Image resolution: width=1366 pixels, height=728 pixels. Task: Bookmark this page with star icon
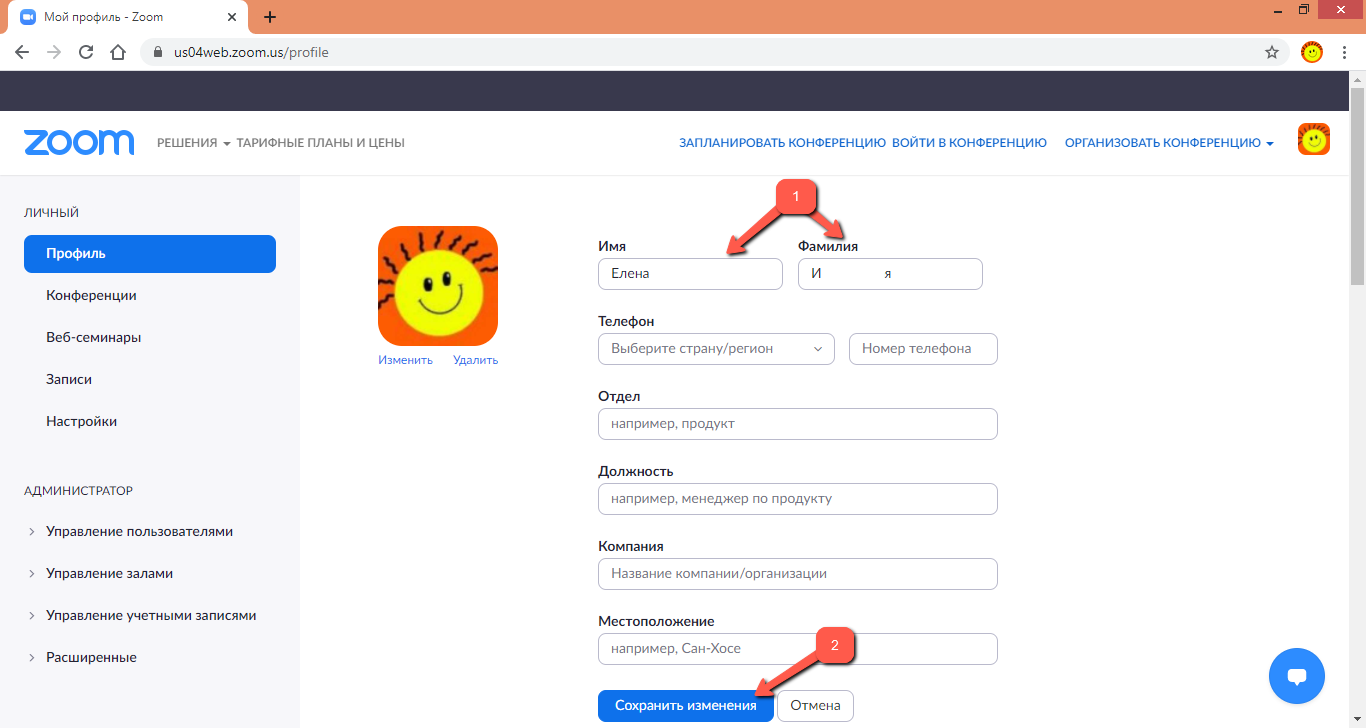[x=1272, y=52]
